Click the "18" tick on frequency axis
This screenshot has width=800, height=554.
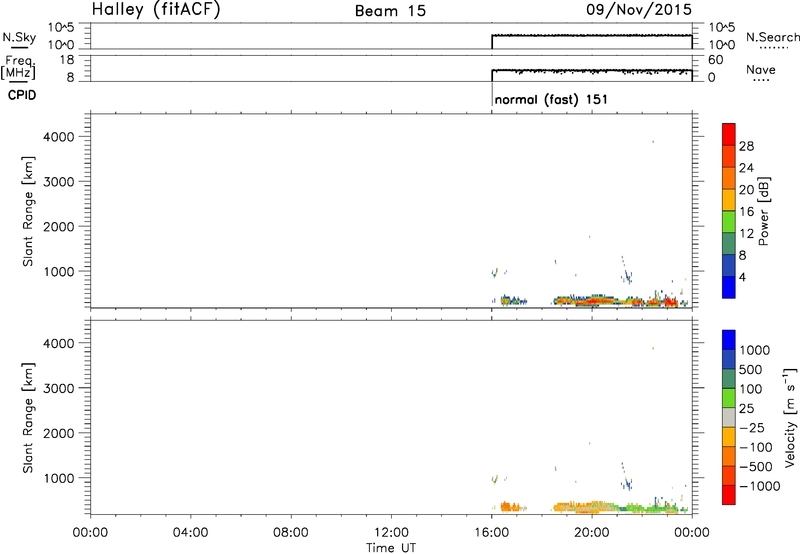tap(67, 60)
